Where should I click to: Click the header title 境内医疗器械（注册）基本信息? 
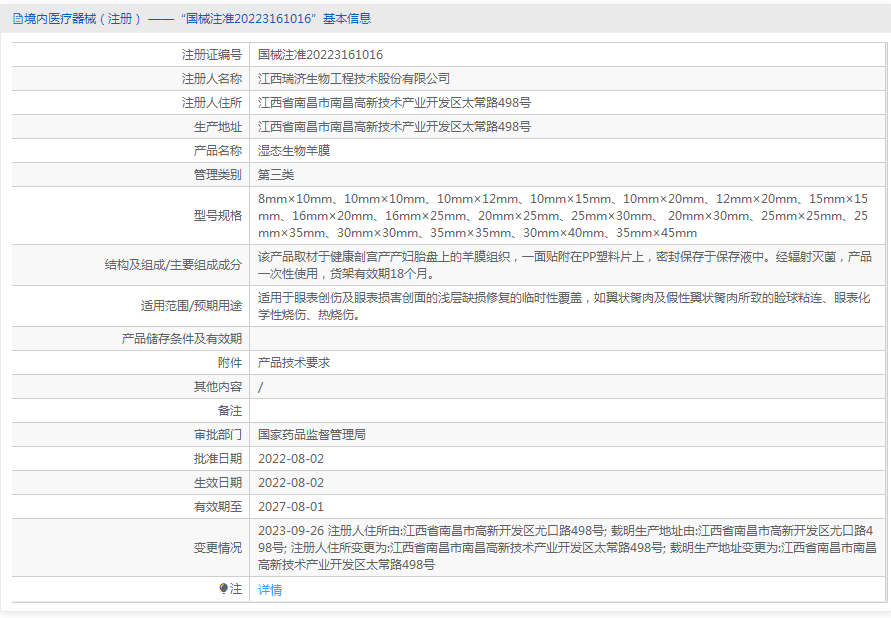[x=197, y=19]
